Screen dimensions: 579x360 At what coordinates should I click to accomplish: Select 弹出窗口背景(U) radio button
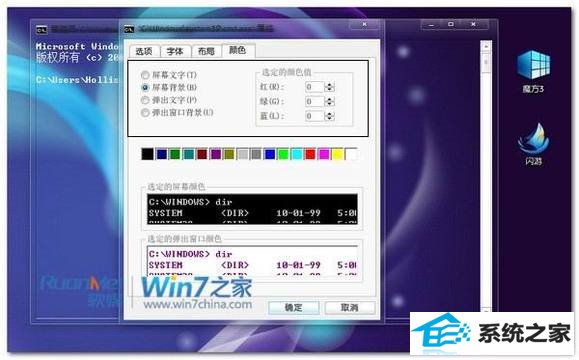(x=145, y=113)
